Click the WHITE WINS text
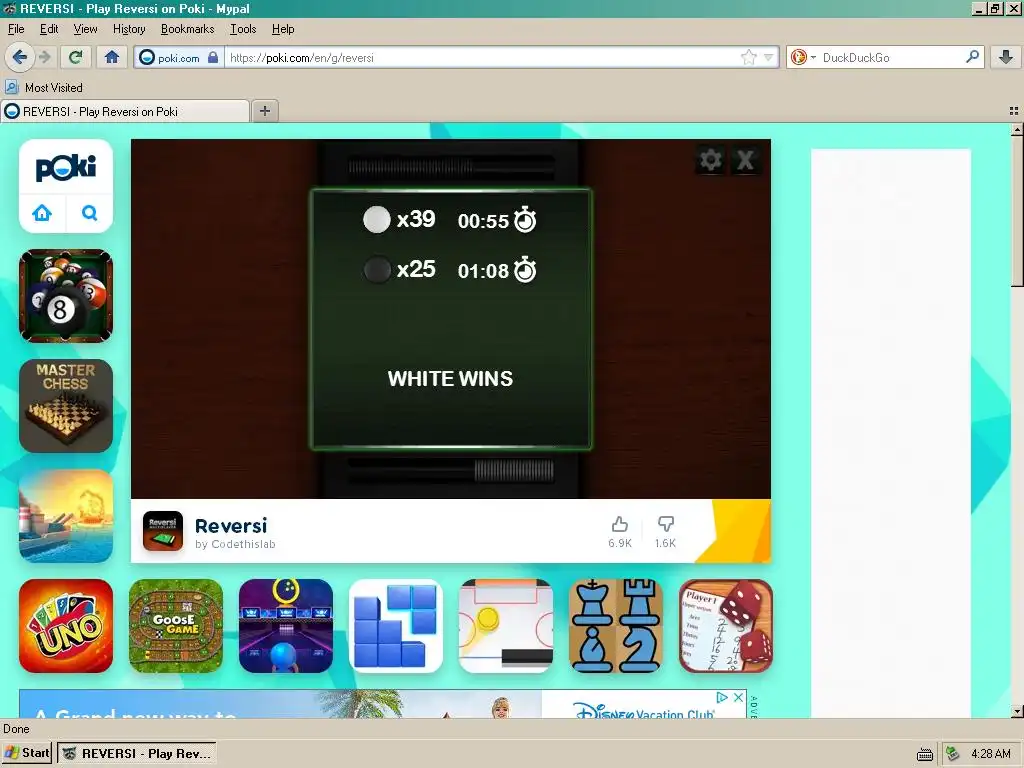The image size is (1024, 768). coord(451,379)
